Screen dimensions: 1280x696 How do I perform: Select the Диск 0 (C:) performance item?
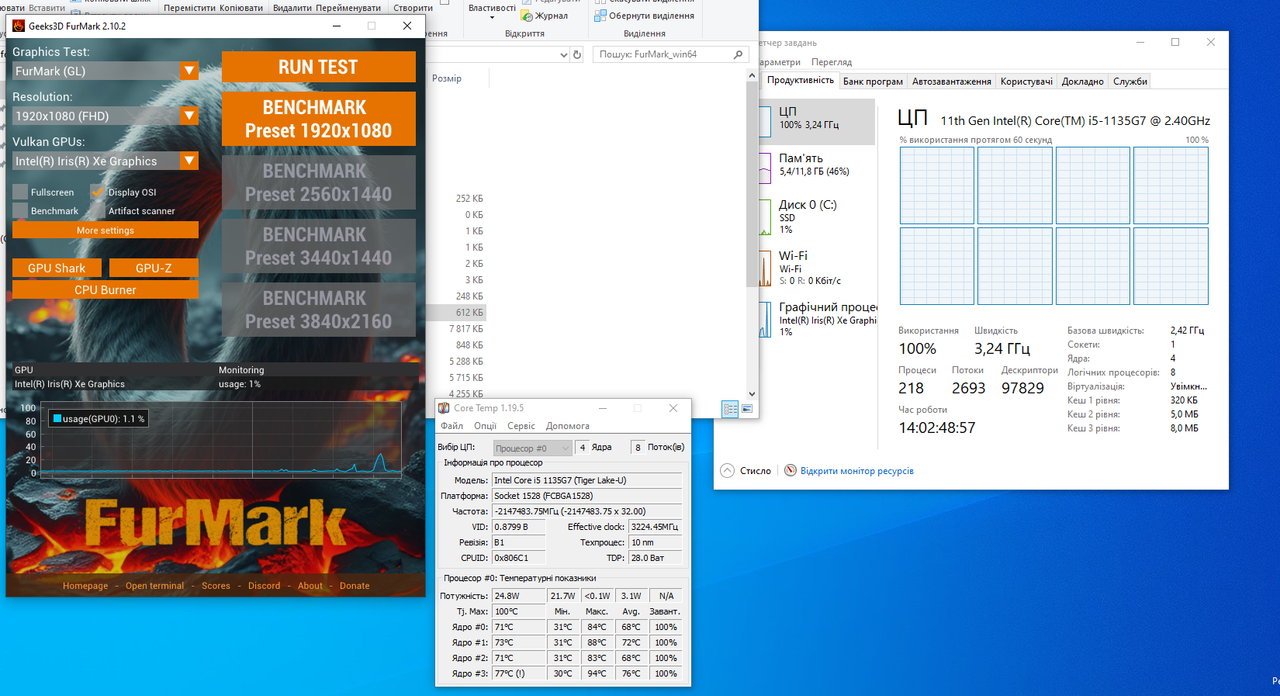pyautogui.click(x=817, y=217)
